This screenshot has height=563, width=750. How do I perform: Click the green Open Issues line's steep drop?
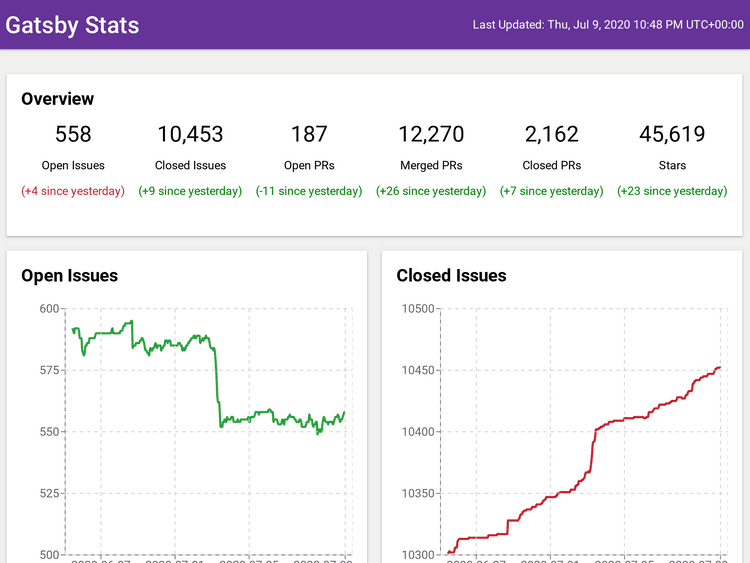click(217, 387)
